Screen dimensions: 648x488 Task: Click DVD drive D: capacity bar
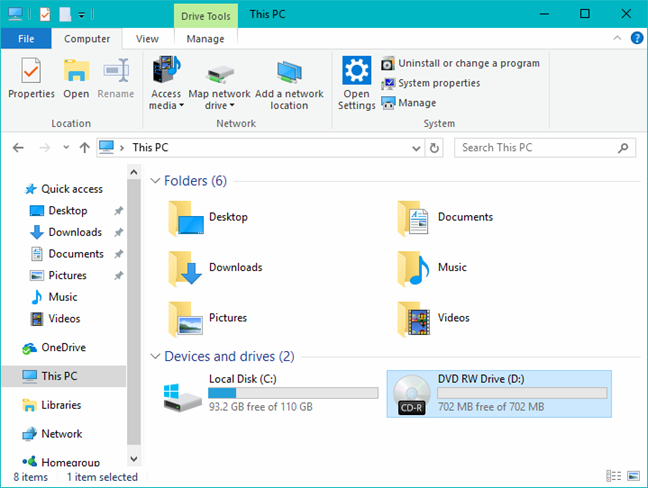point(522,393)
